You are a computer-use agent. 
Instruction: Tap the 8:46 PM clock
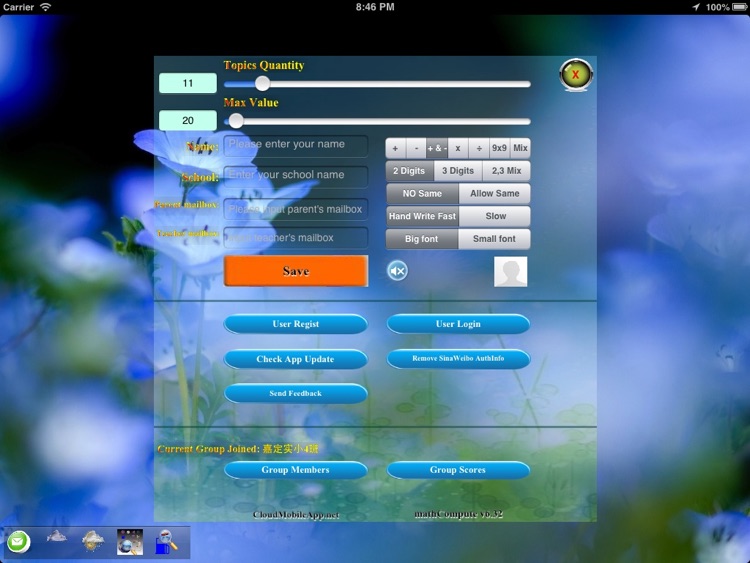[375, 7]
